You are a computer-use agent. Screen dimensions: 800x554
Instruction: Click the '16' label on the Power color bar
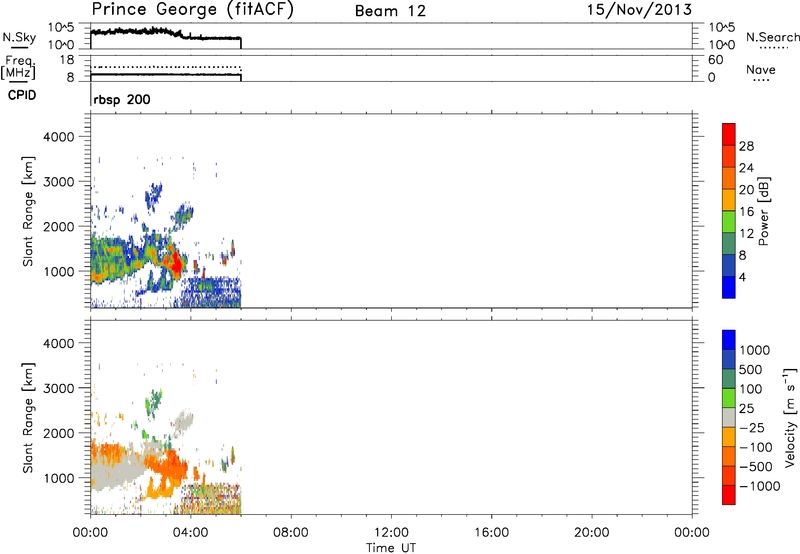click(746, 212)
